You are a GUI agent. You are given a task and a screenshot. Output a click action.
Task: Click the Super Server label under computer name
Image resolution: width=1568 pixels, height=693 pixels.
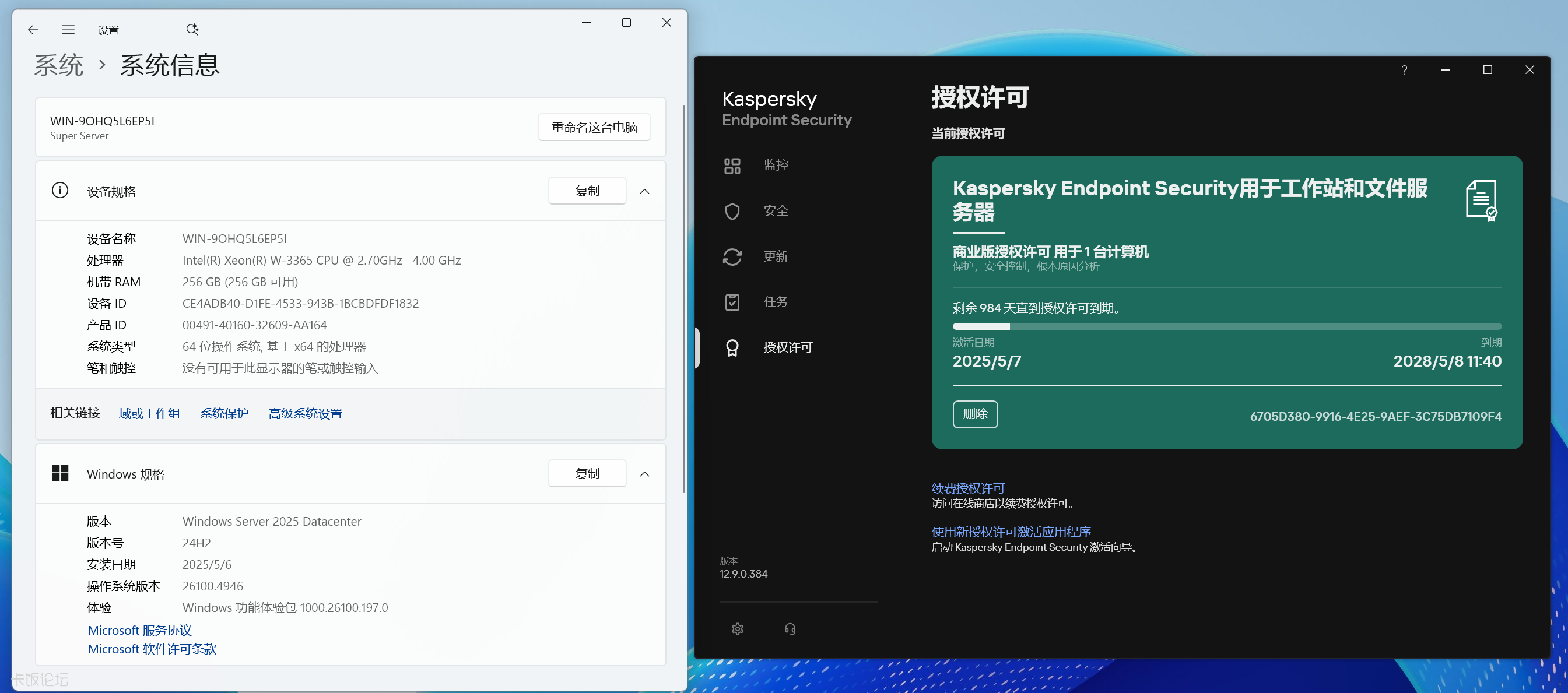[x=79, y=136]
